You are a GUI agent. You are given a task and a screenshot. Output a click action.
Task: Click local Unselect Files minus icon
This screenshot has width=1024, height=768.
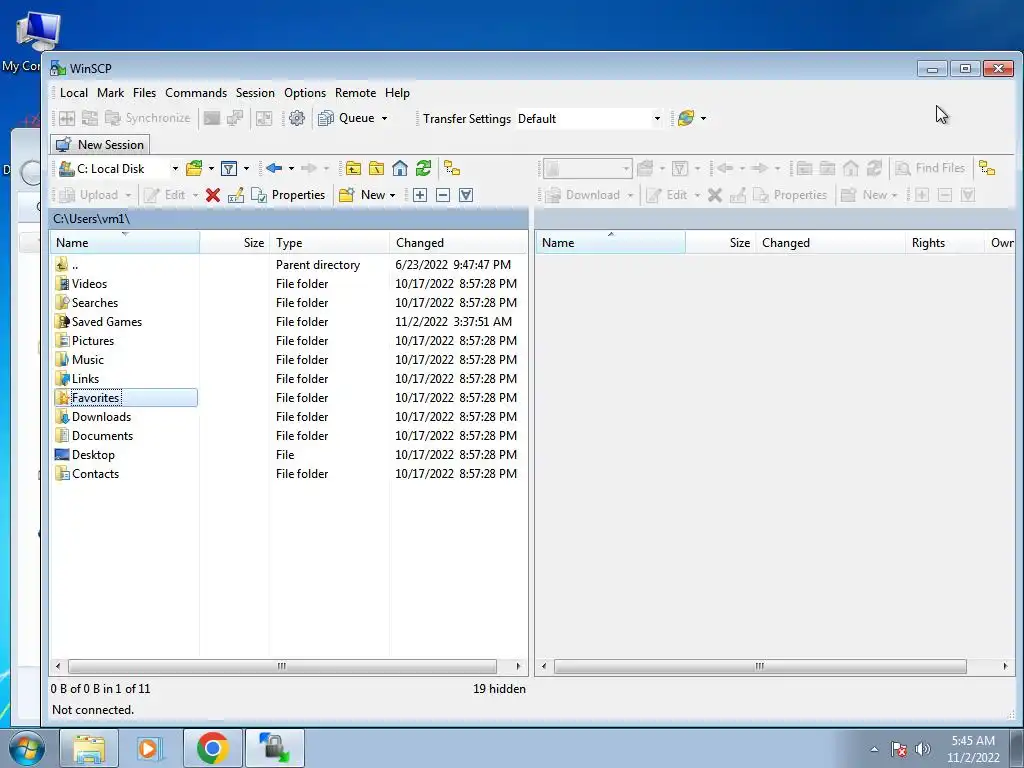coord(443,195)
